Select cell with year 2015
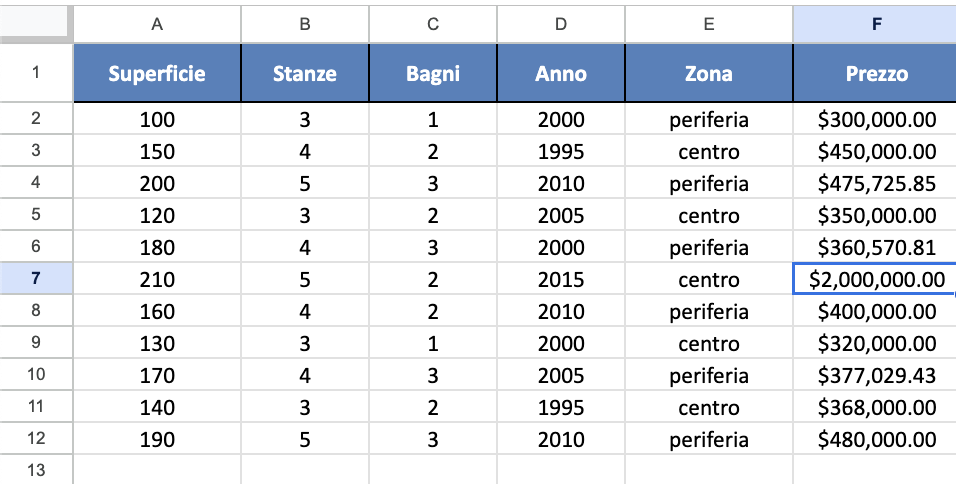 click(561, 279)
